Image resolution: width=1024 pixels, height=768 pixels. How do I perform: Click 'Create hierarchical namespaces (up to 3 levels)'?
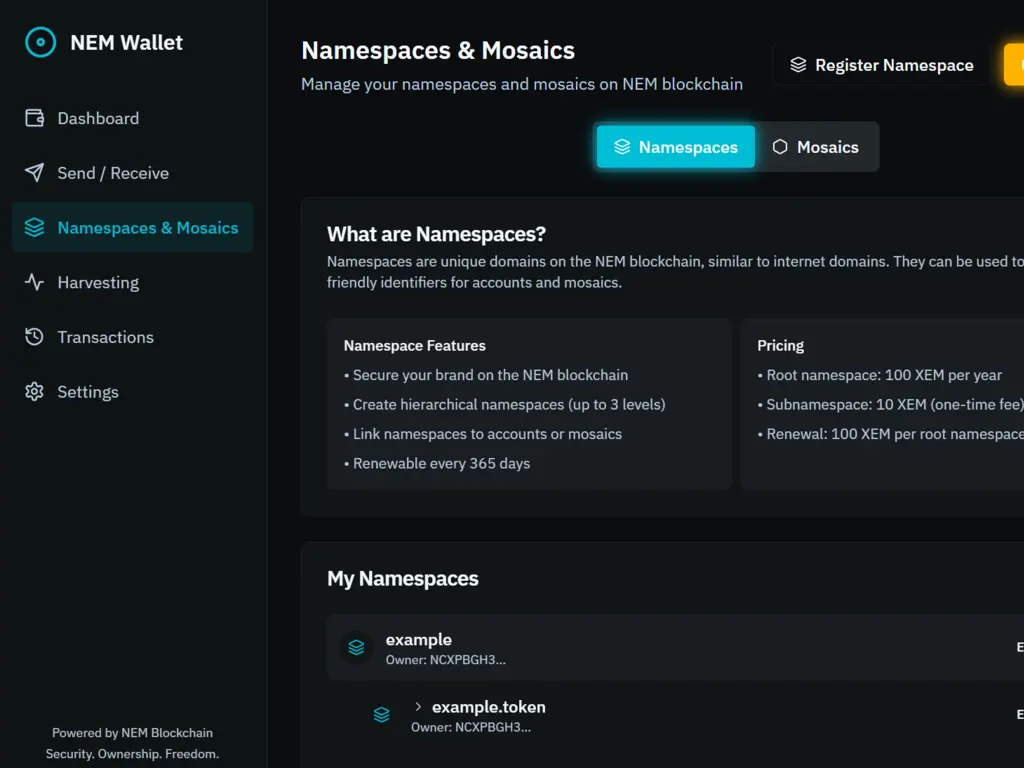pos(505,404)
